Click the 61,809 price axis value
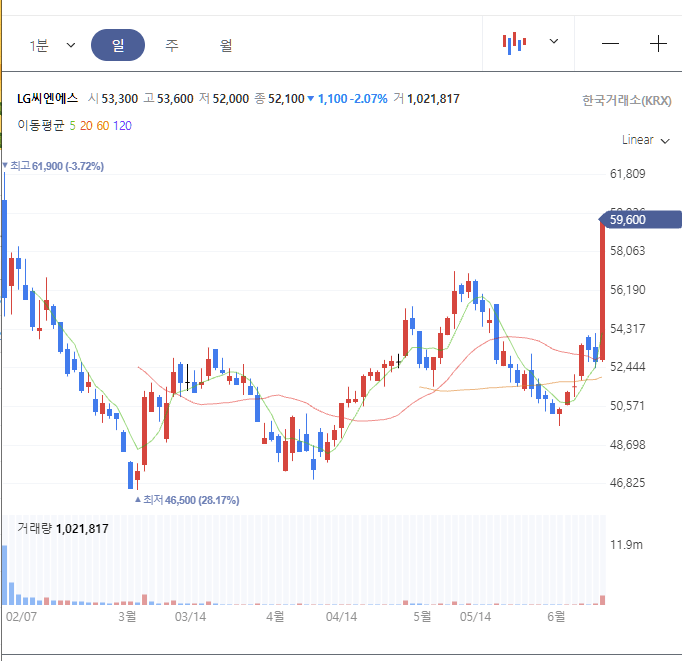This screenshot has width=687, height=661. (x=627, y=174)
